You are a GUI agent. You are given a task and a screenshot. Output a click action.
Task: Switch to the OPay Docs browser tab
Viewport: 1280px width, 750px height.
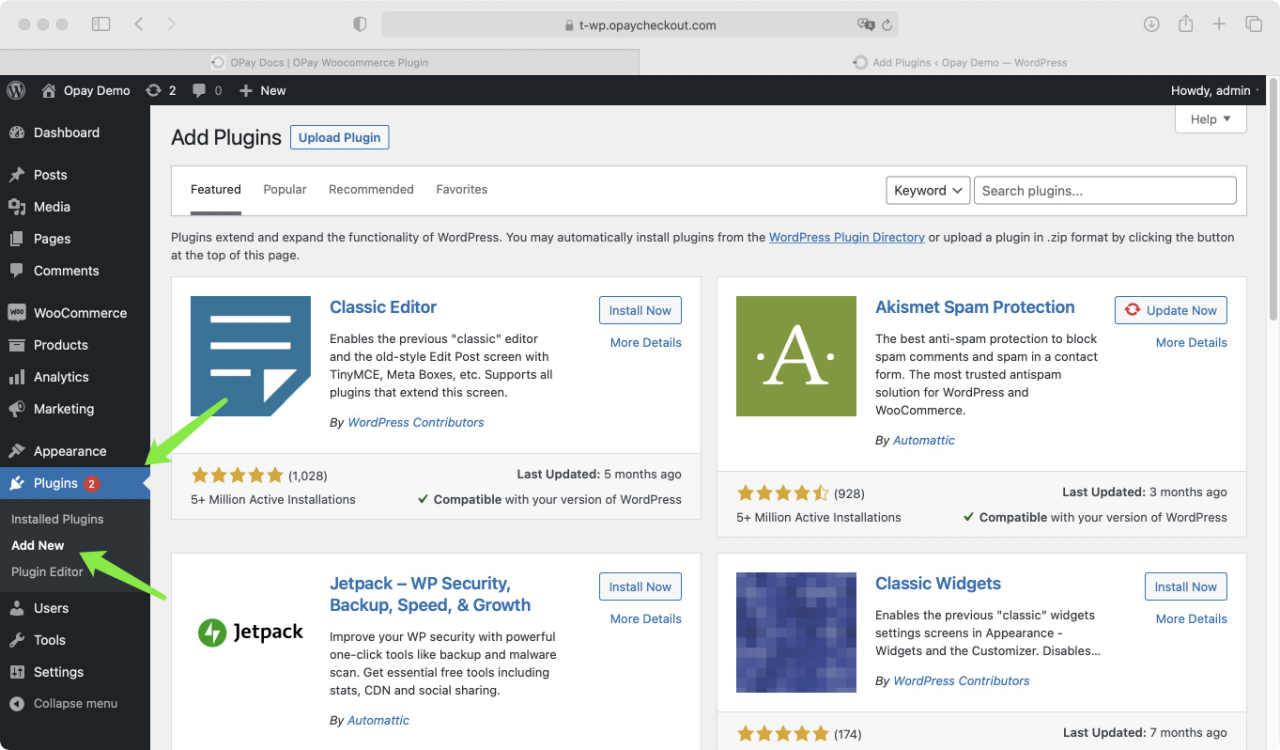[320, 62]
